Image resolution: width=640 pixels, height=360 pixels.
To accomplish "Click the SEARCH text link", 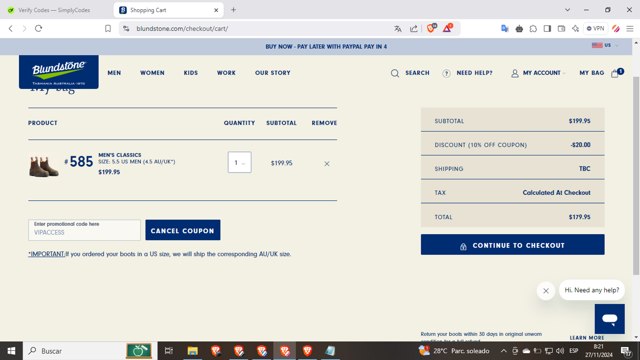I will click(417, 73).
